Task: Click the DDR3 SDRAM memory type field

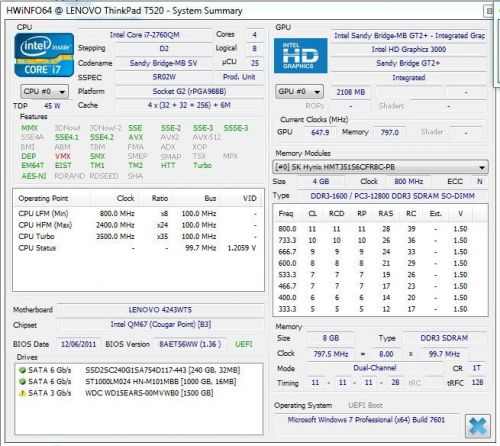Action: [444, 338]
